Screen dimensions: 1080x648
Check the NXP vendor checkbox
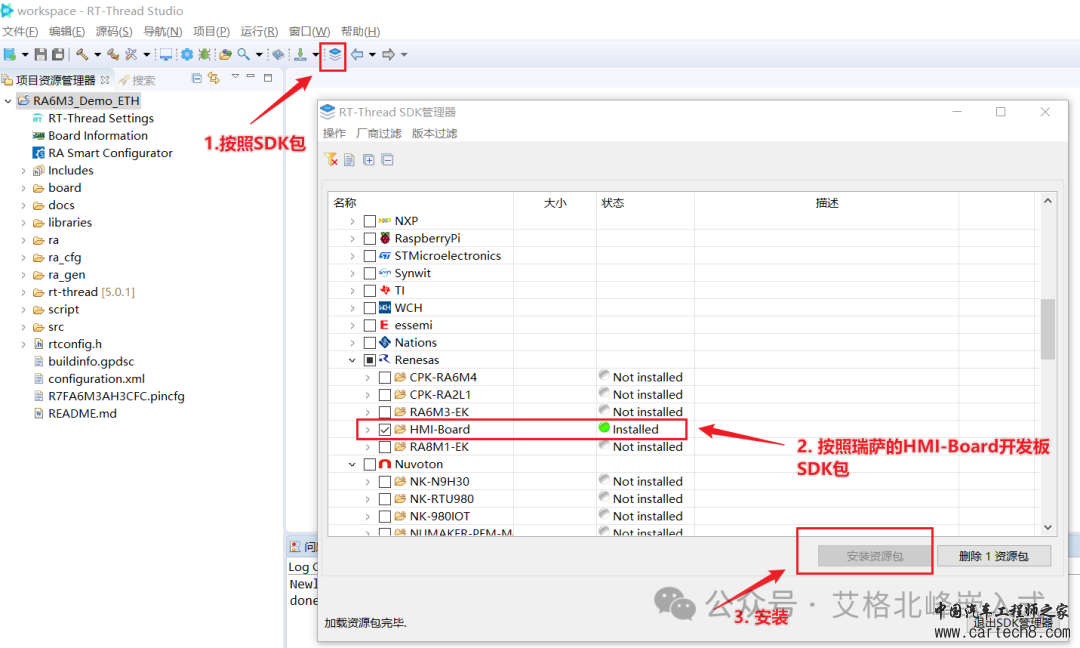click(x=370, y=221)
